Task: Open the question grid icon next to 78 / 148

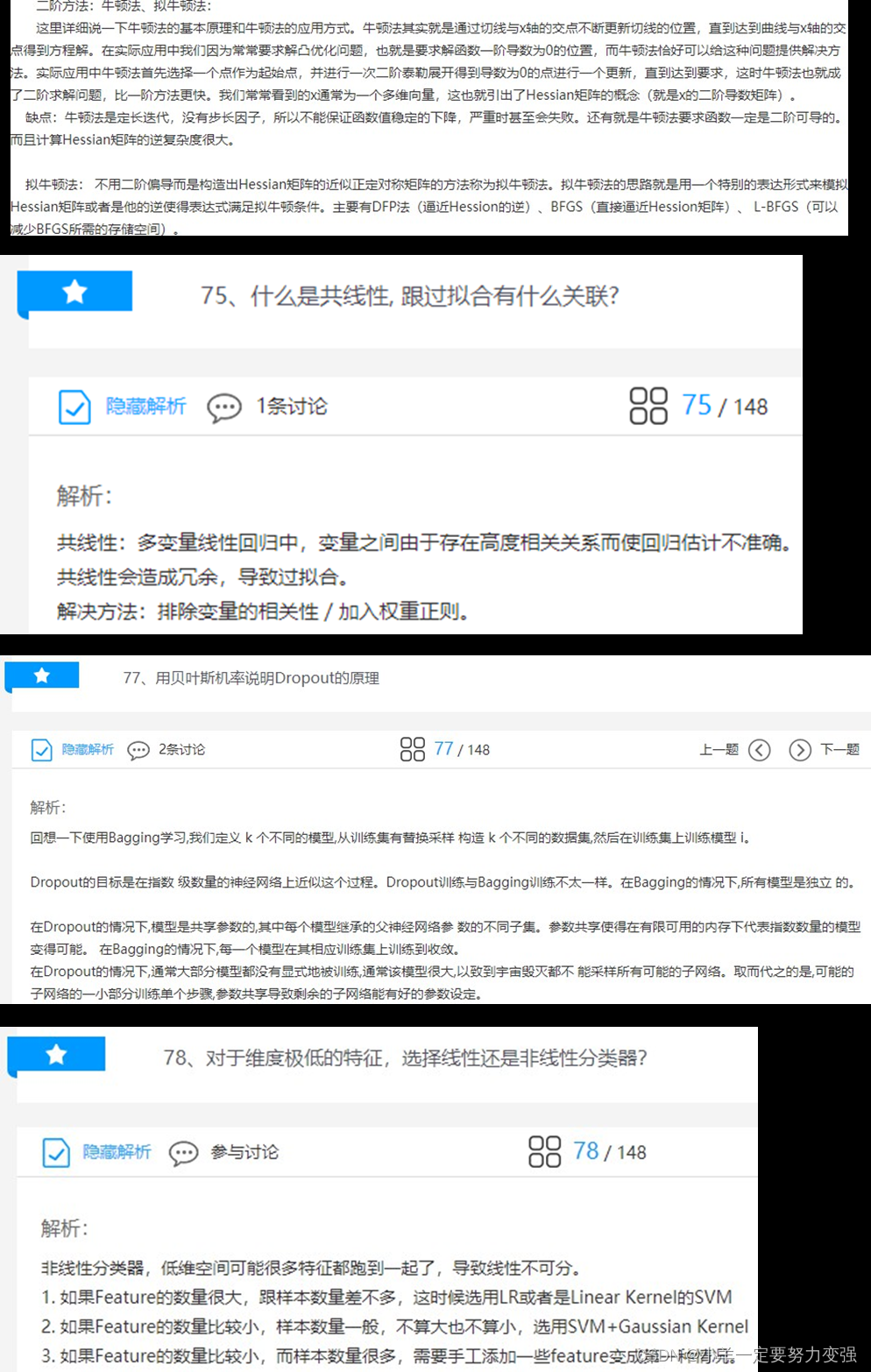Action: (x=545, y=1151)
